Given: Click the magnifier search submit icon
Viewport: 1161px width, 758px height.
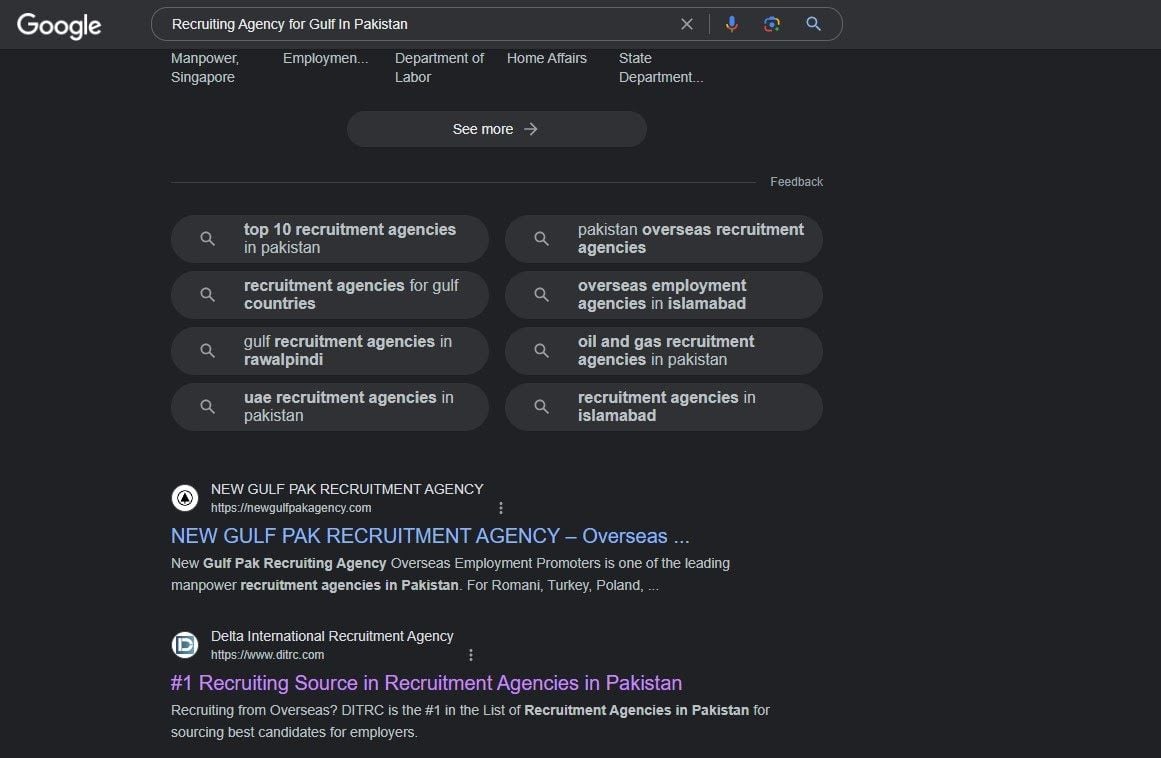Looking at the screenshot, I should [x=813, y=24].
